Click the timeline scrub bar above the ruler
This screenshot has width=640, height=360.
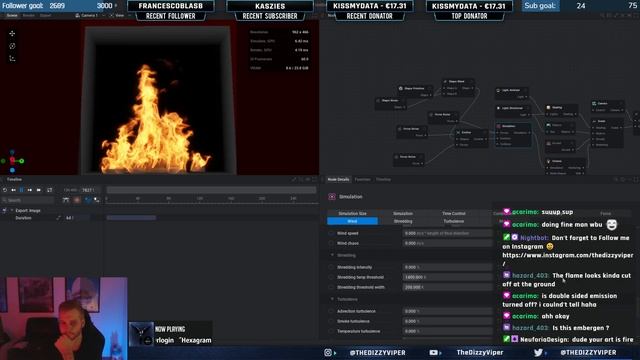click(211, 190)
